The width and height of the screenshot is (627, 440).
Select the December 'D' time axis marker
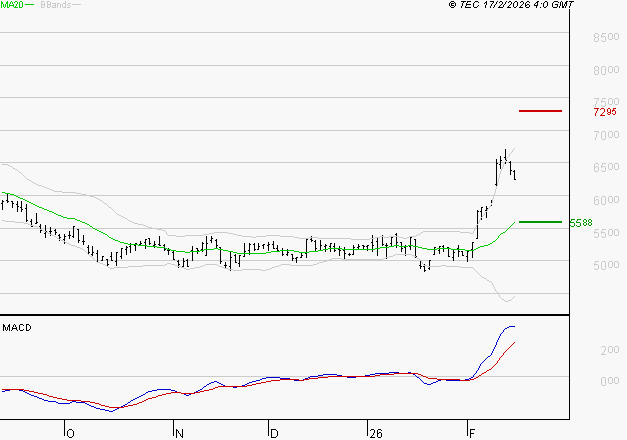tap(273, 432)
